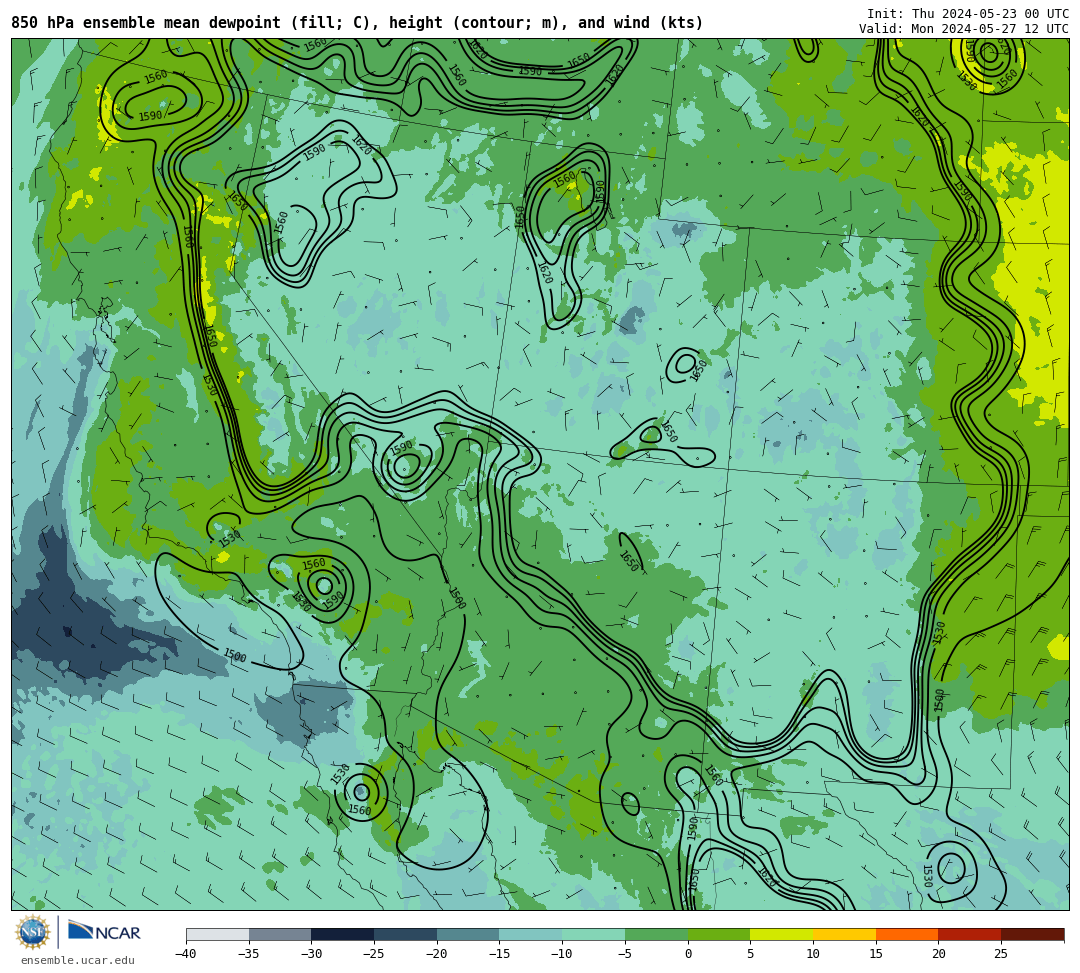Screen dimensions: 1080x973
Task: Click the slate gray colorbar swatch between -35 and -30
Action: click(280, 934)
